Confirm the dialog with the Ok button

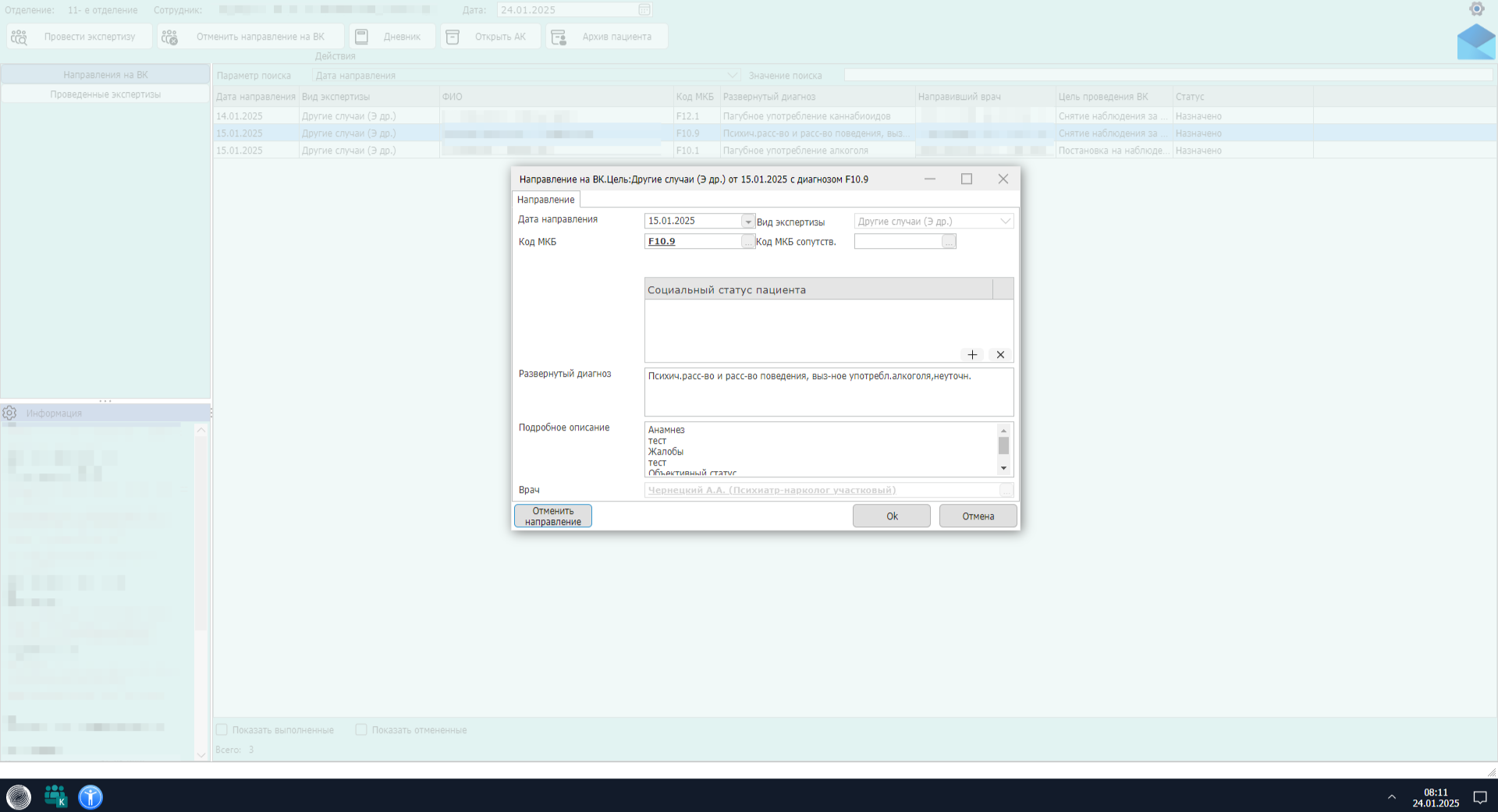[x=892, y=516]
